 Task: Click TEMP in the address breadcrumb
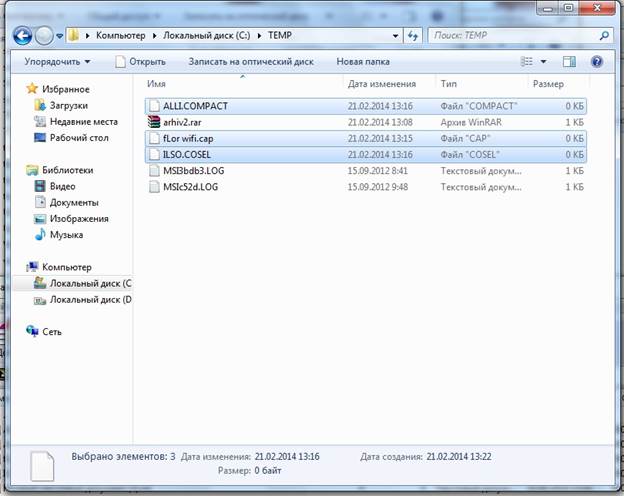280,35
